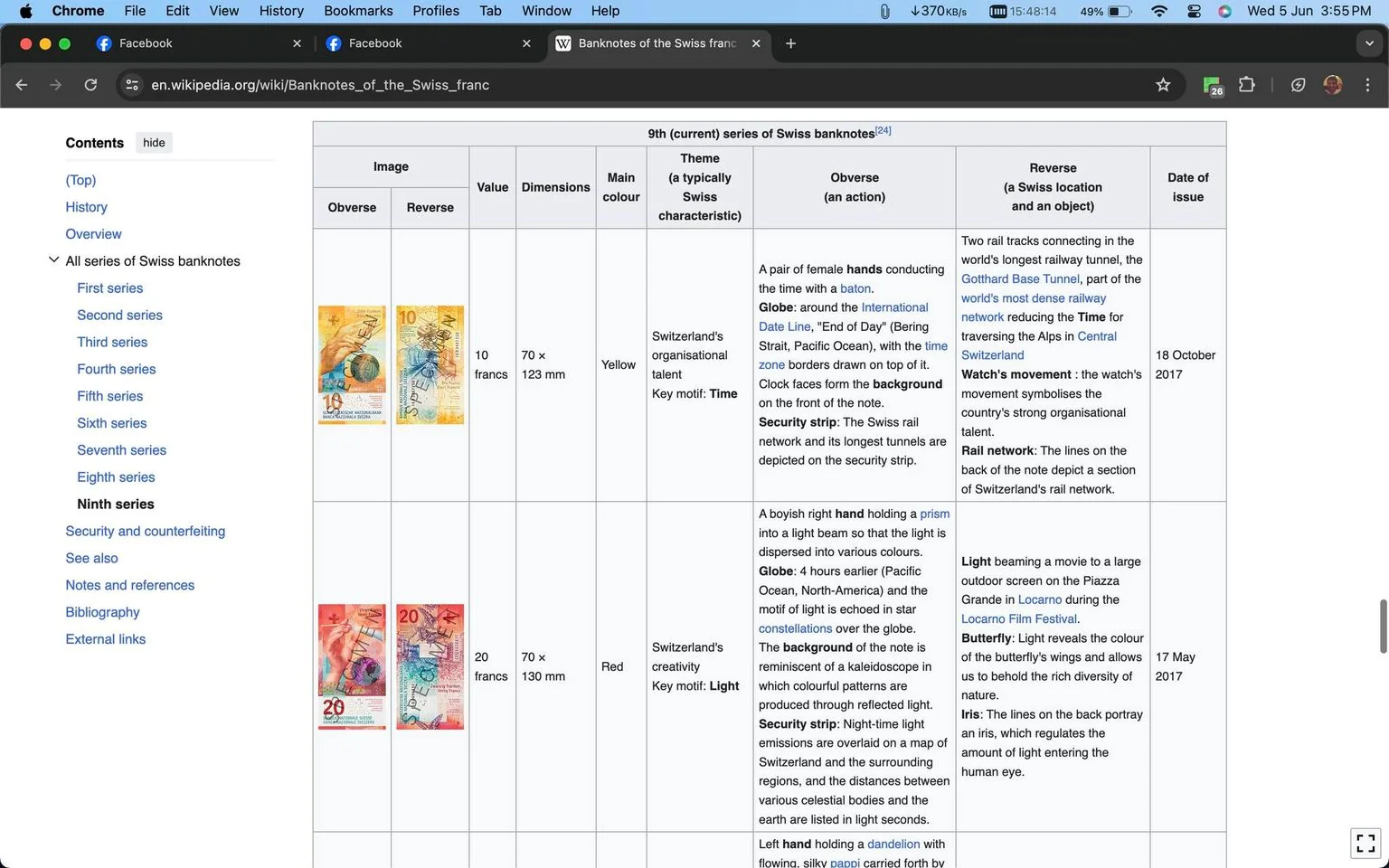
Task: Click the paperclip icon in menu bar
Action: click(x=884, y=11)
